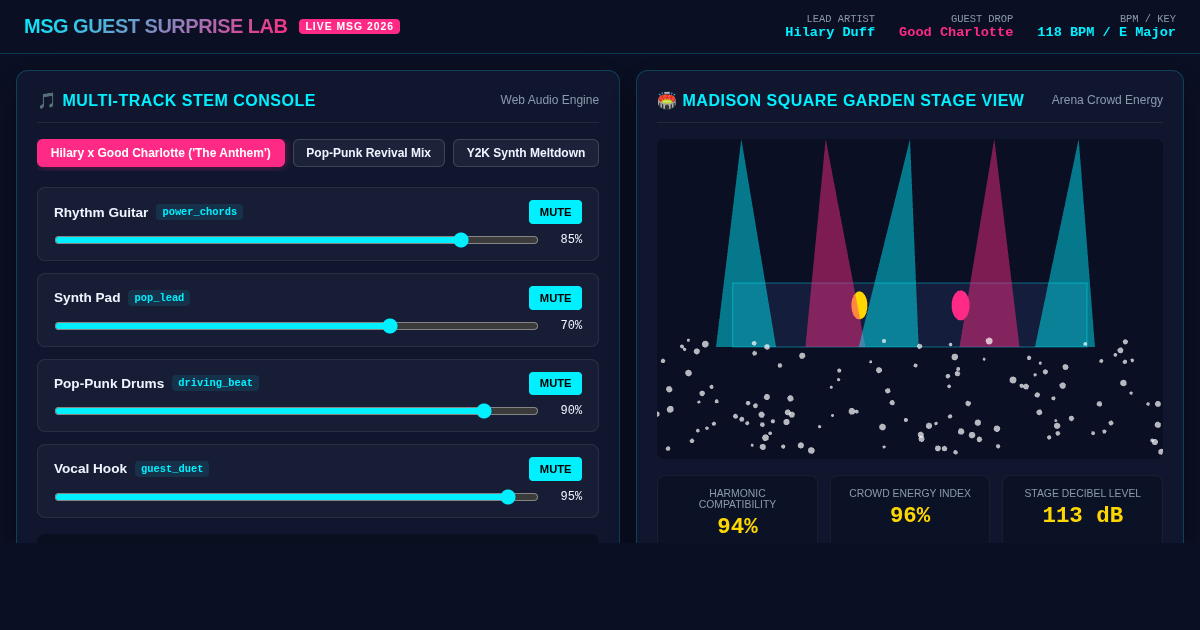1200x630 pixels.
Task: Mute the Synth Pad track
Action: coord(555,298)
